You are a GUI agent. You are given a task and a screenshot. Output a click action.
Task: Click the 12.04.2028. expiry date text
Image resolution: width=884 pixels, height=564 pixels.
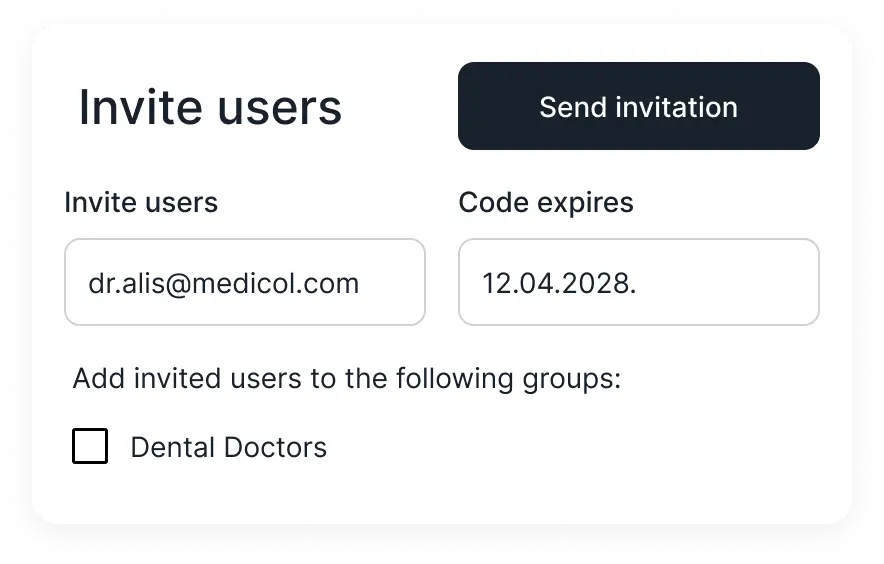(559, 283)
